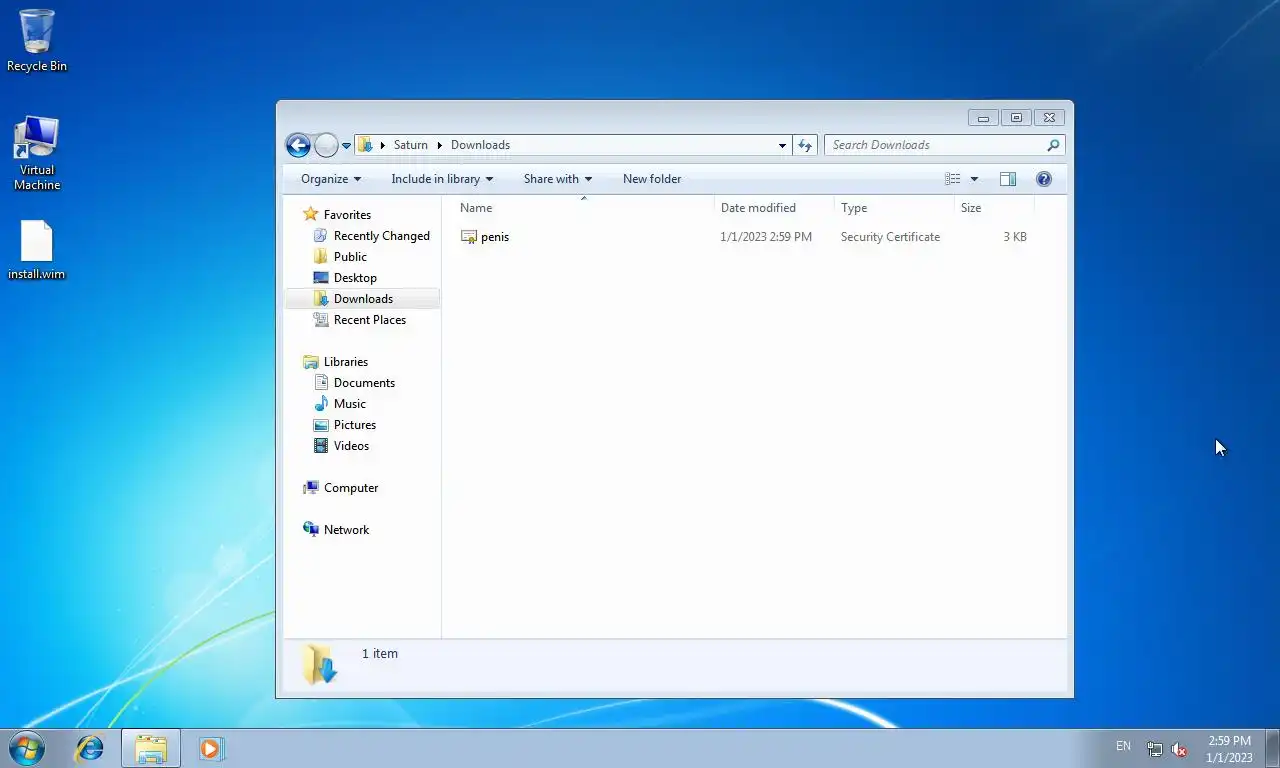
Task: Select Libraries in the navigation pane
Action: point(345,362)
